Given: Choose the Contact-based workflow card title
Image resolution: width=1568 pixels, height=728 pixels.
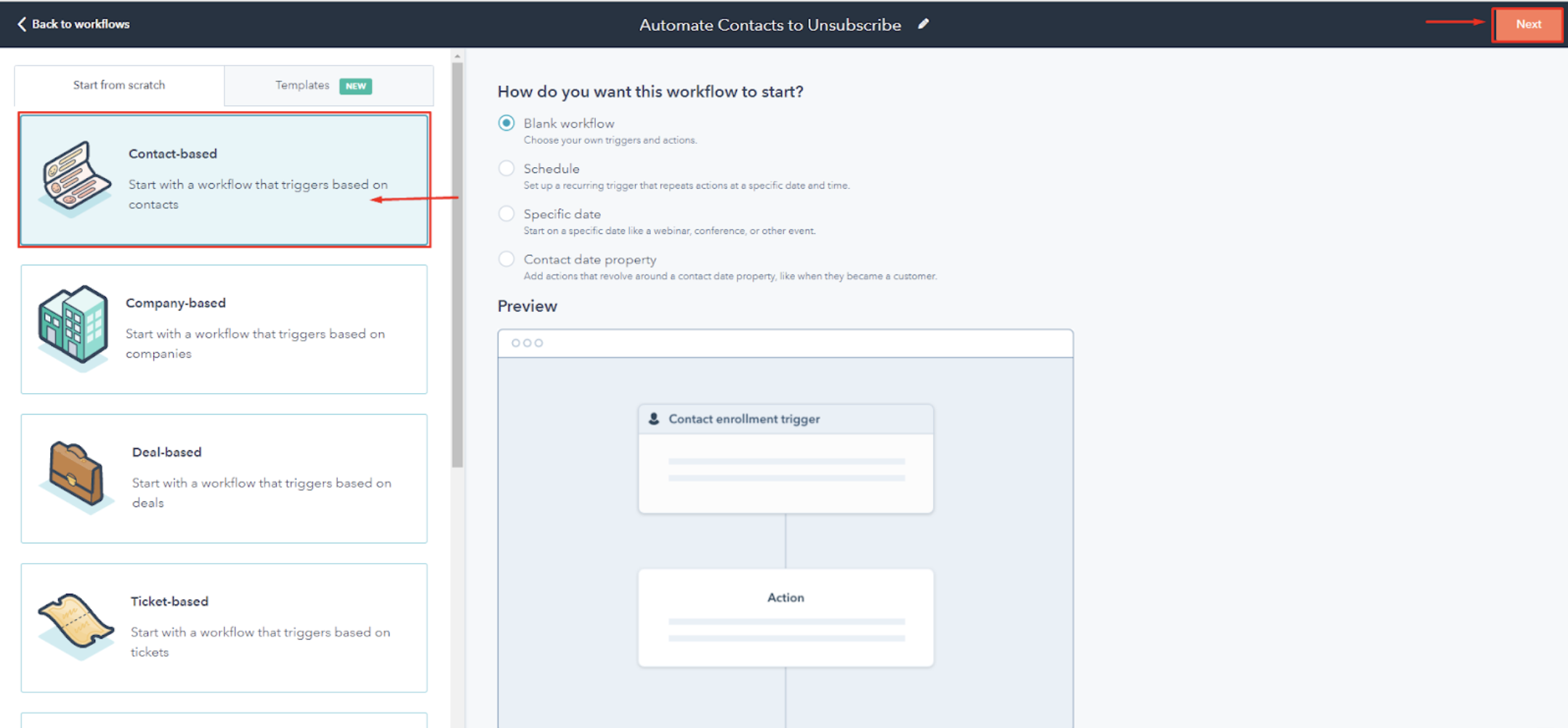Looking at the screenshot, I should click(173, 153).
